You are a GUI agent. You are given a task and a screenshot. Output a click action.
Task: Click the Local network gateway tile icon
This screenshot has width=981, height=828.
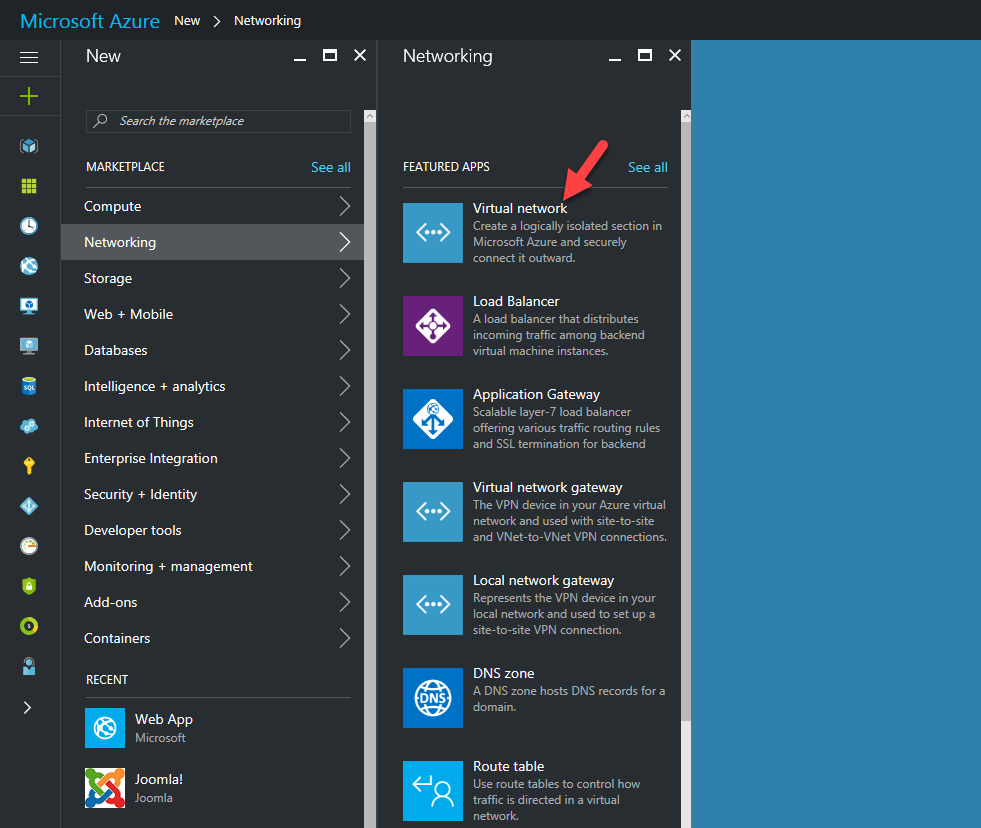tap(433, 605)
